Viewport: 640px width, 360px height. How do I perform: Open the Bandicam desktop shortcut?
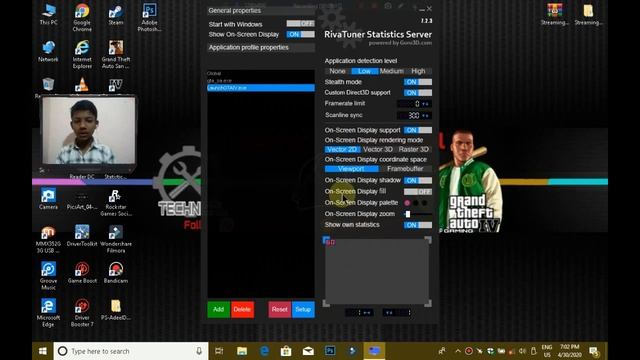click(116, 272)
